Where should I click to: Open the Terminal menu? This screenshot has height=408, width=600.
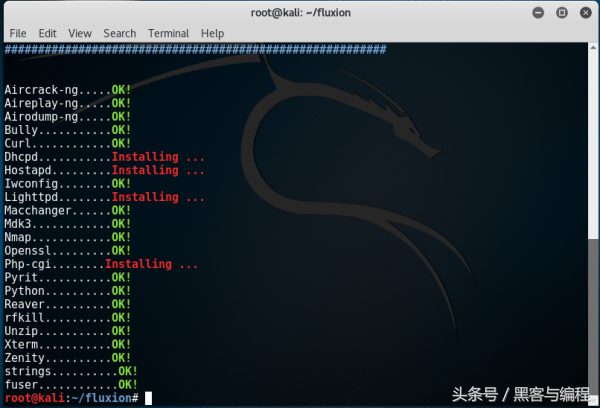(x=168, y=33)
